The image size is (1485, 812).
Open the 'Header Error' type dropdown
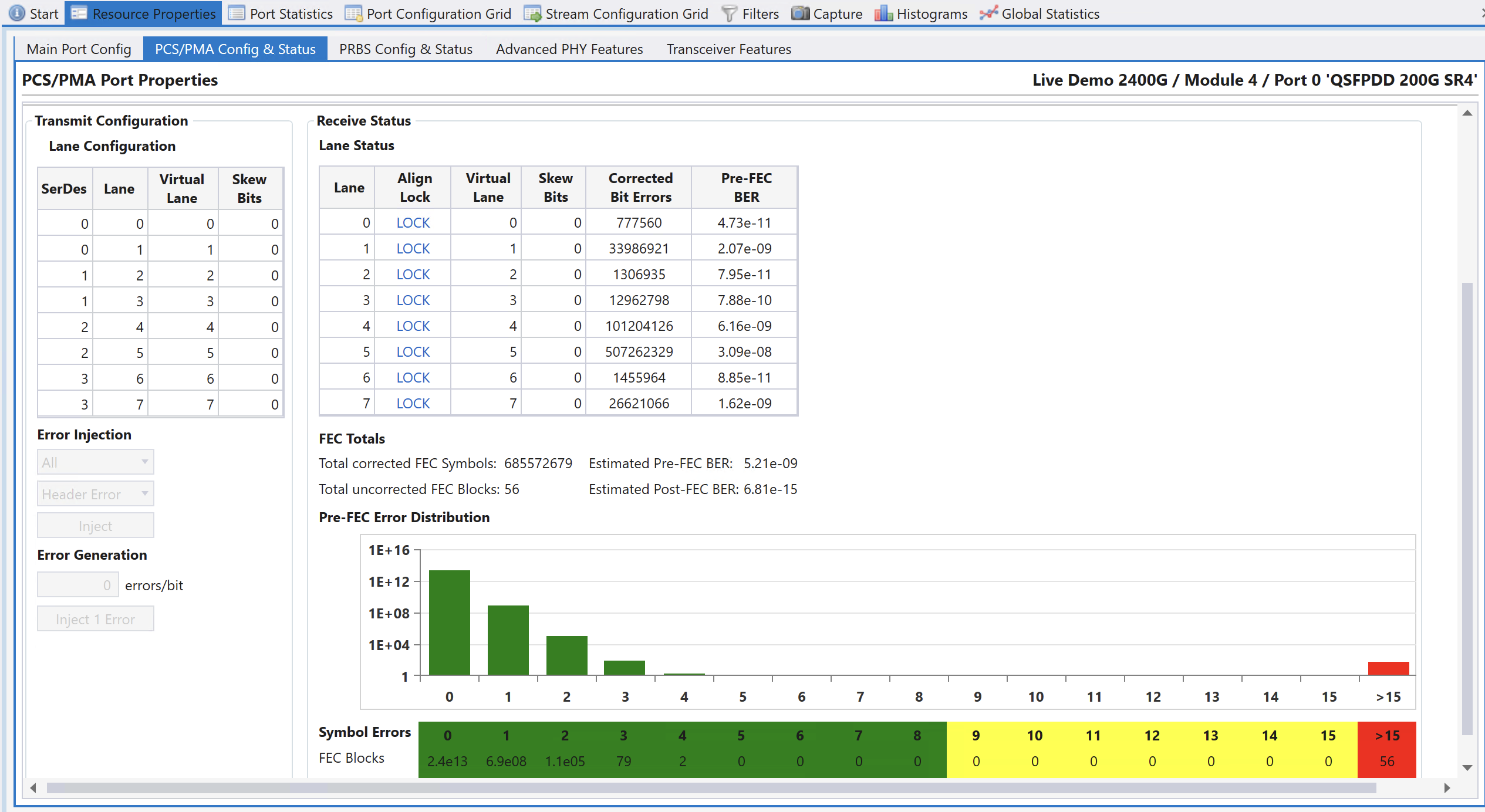click(96, 494)
